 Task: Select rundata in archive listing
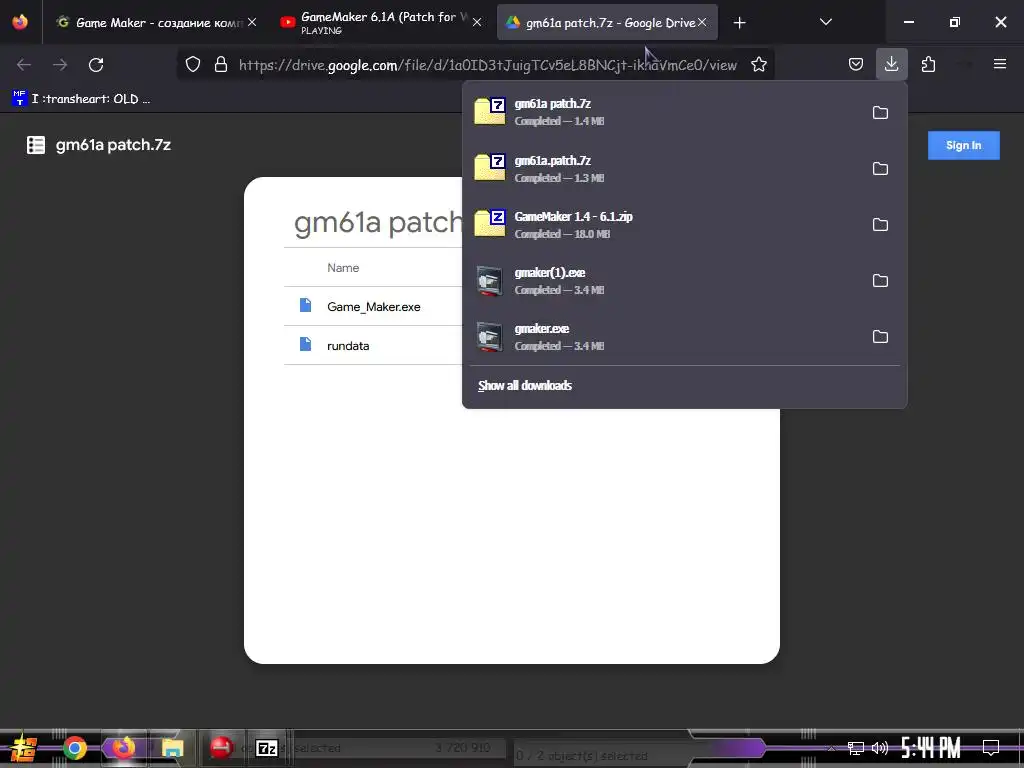point(348,345)
